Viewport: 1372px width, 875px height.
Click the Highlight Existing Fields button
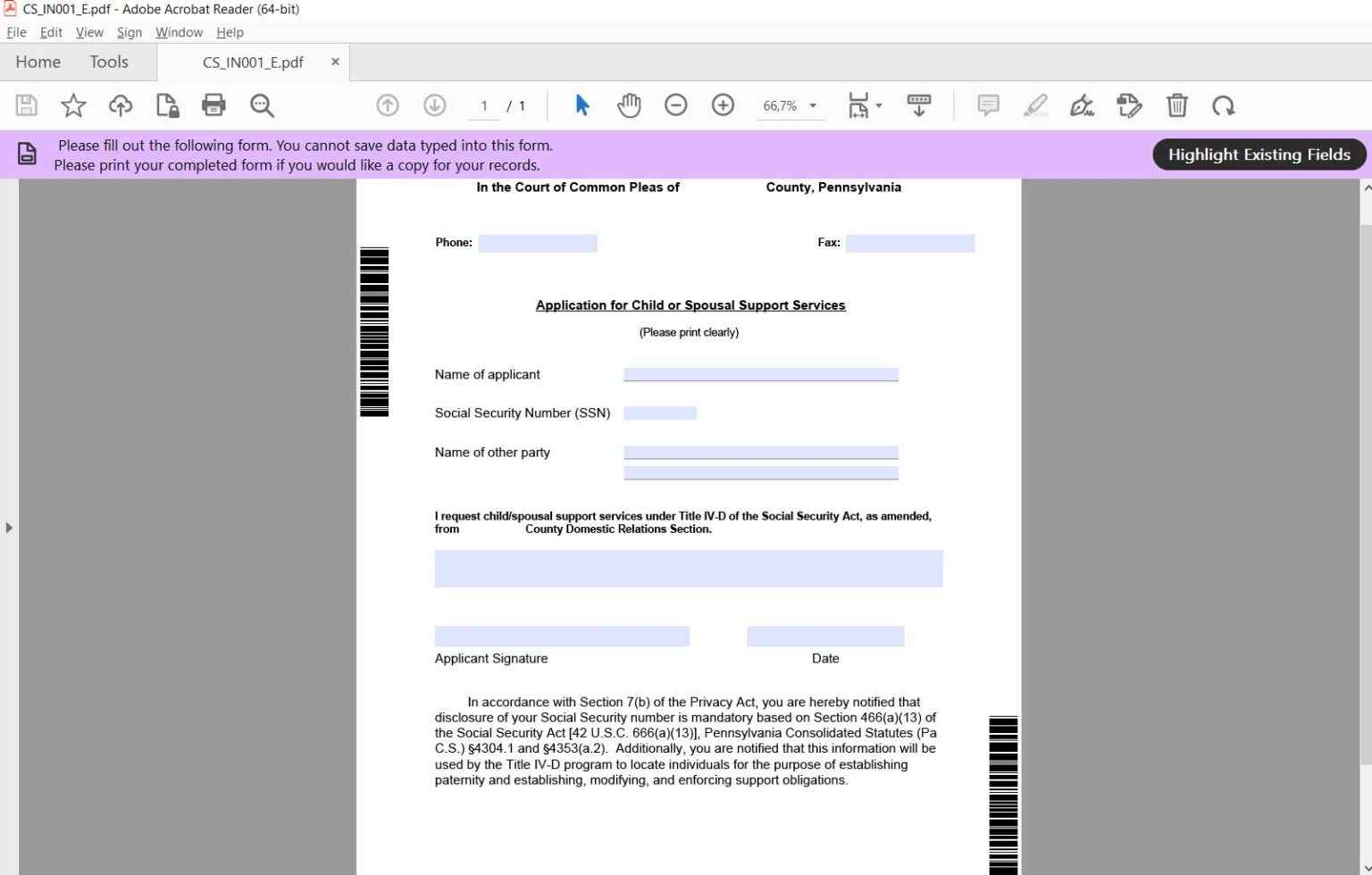tap(1259, 154)
